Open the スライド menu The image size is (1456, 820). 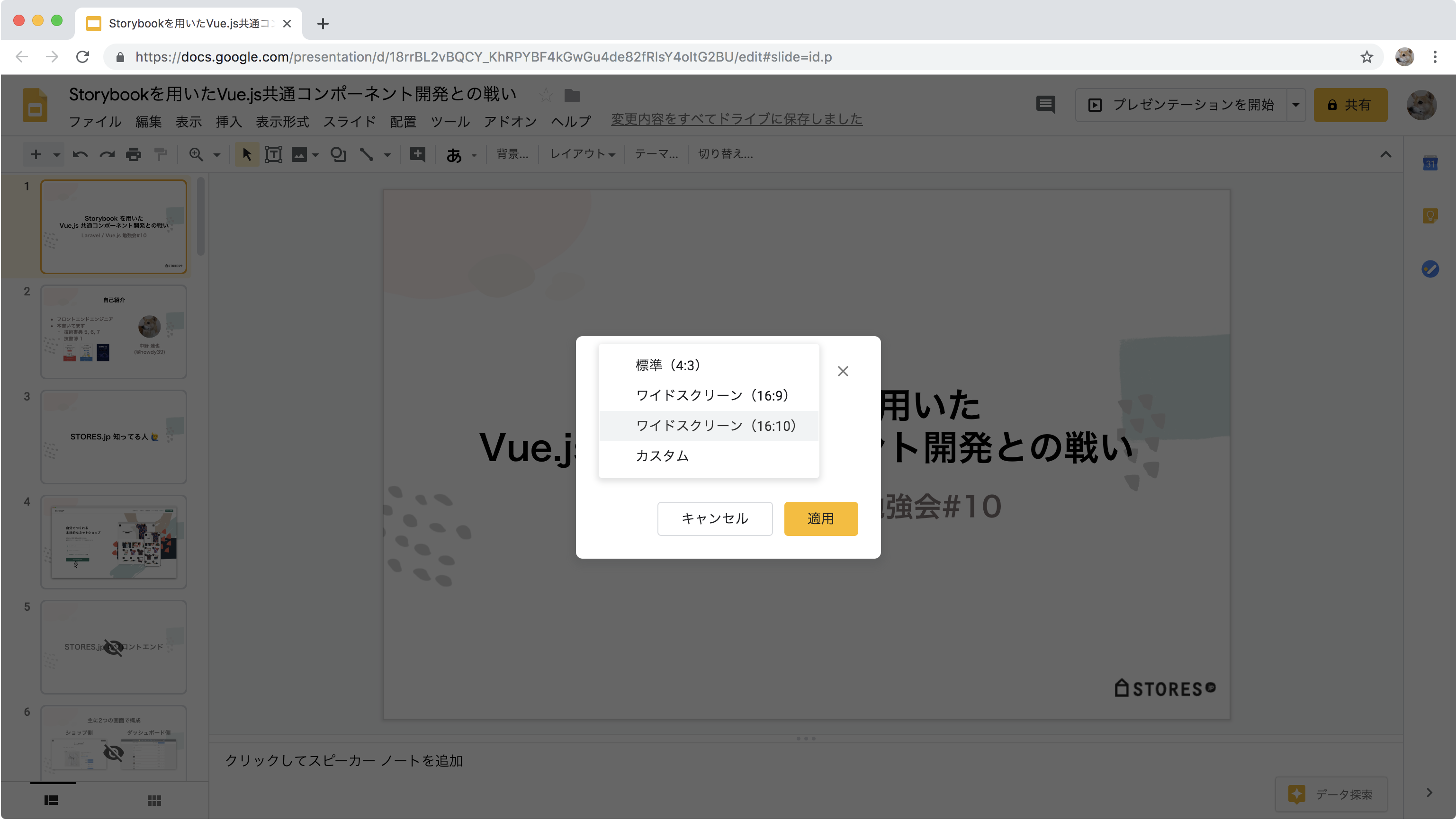coord(349,122)
